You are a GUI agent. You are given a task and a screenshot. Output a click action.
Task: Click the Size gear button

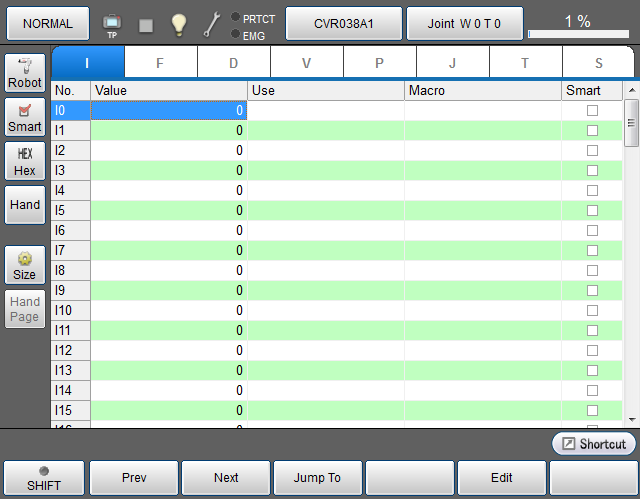[x=25, y=265]
